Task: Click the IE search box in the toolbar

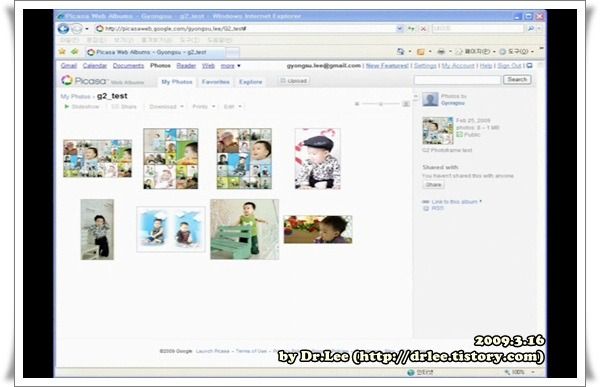Action: click(x=477, y=29)
